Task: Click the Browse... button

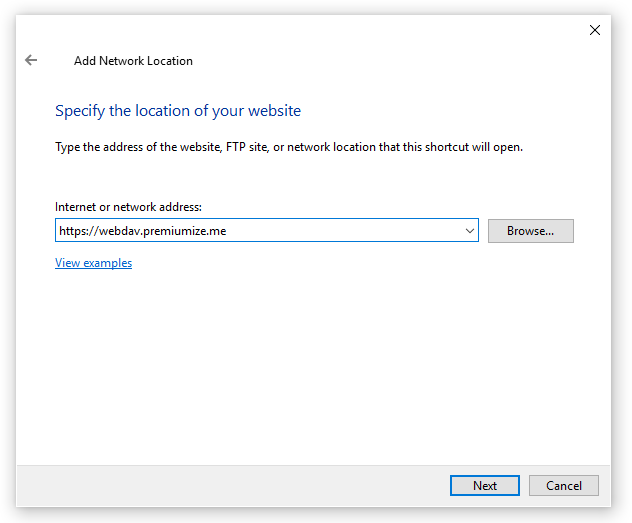Action: [x=530, y=231]
